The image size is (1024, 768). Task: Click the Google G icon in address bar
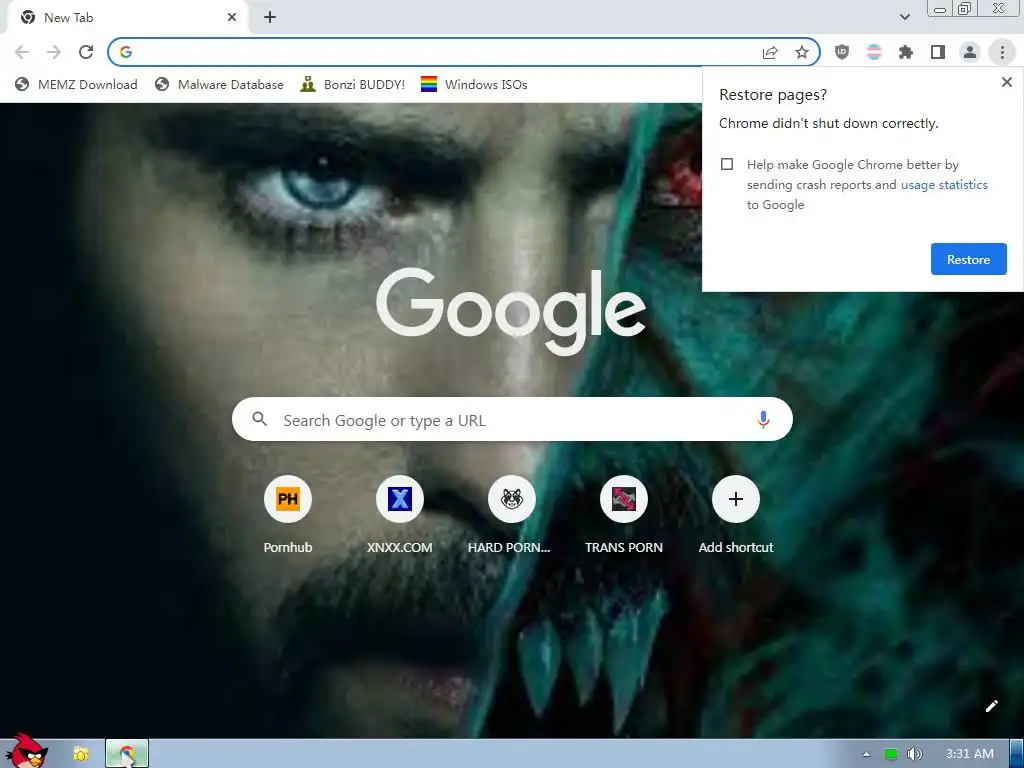[x=126, y=52]
